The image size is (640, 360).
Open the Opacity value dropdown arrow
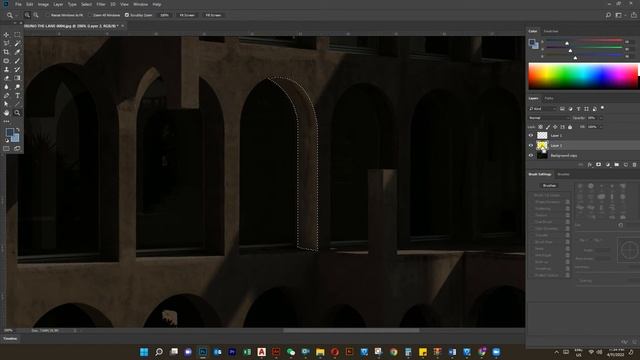tap(601, 118)
